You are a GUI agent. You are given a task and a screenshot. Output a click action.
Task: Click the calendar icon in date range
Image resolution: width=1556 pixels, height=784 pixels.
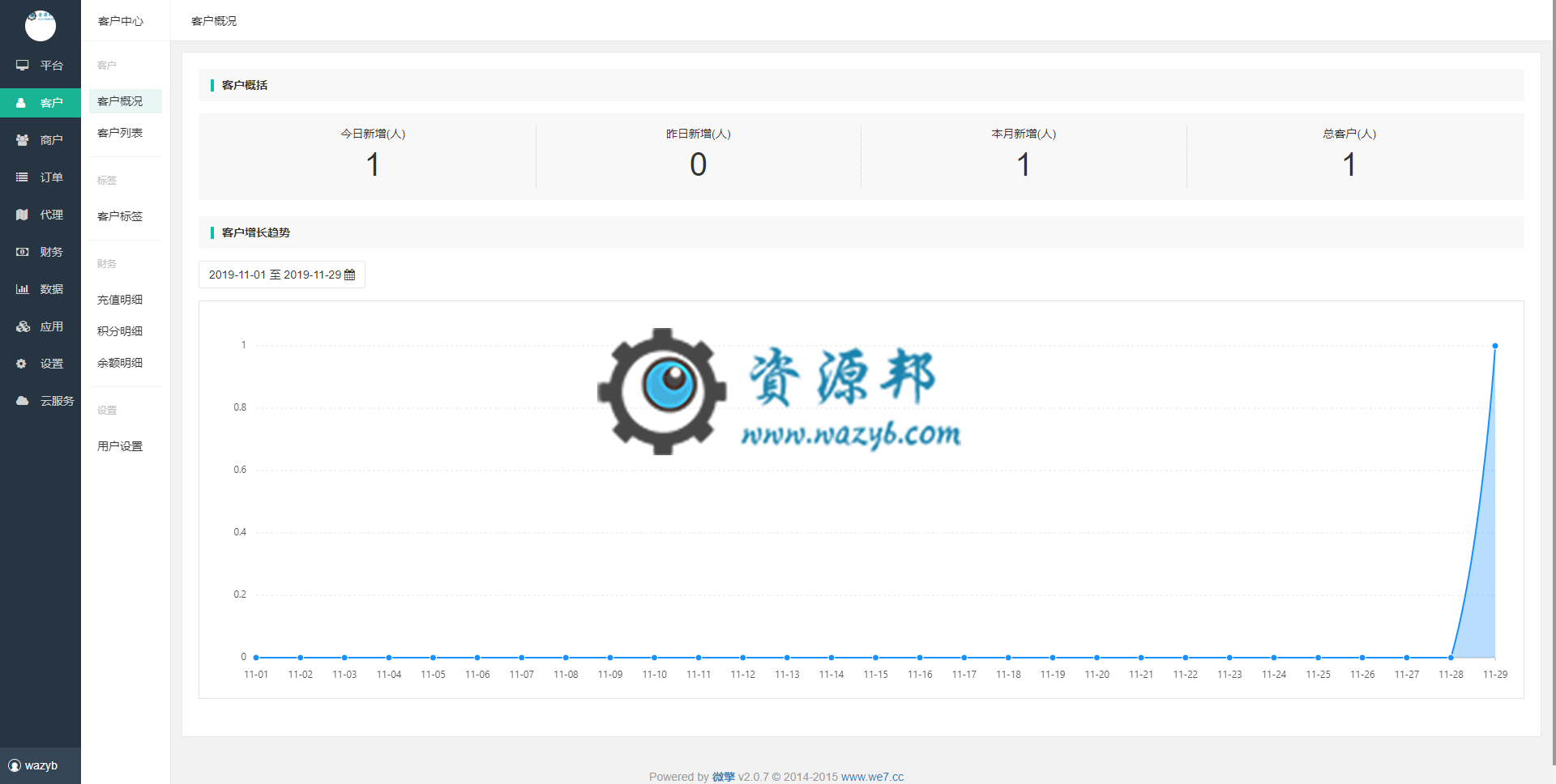click(x=350, y=275)
